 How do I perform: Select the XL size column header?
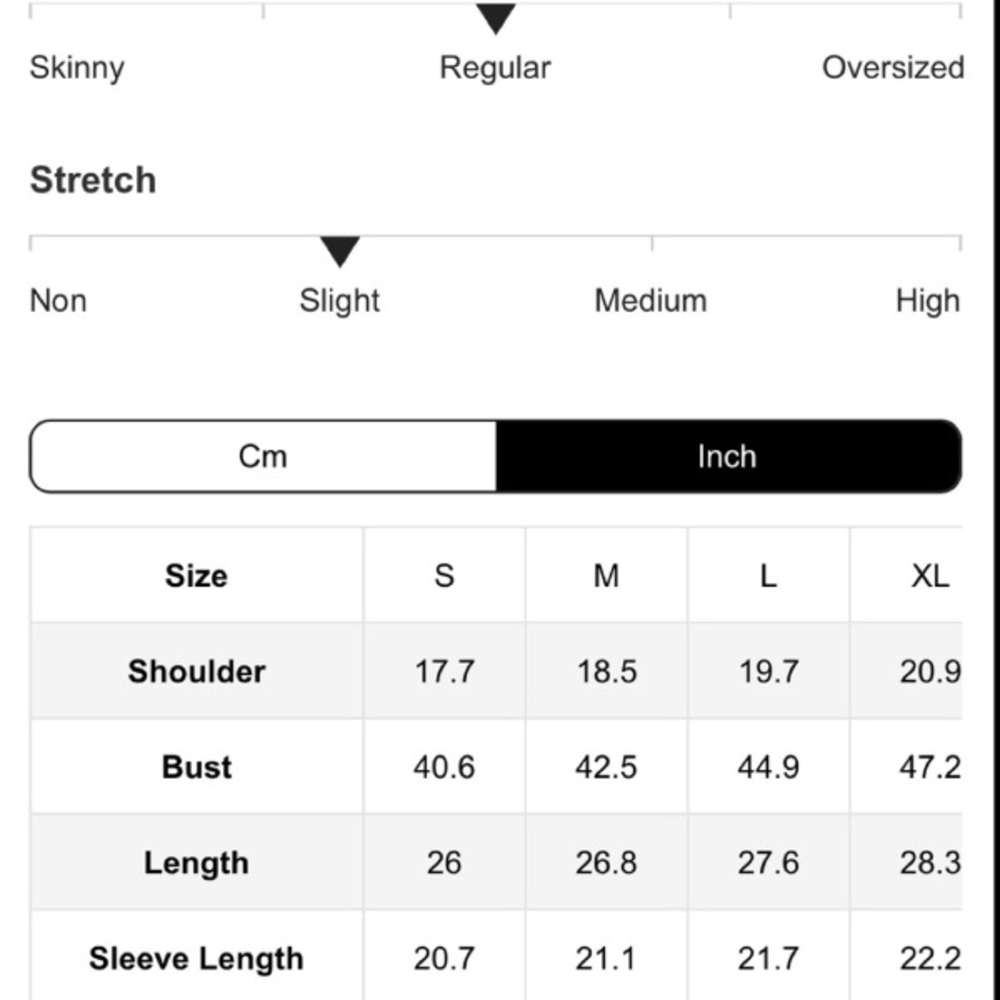pos(930,575)
